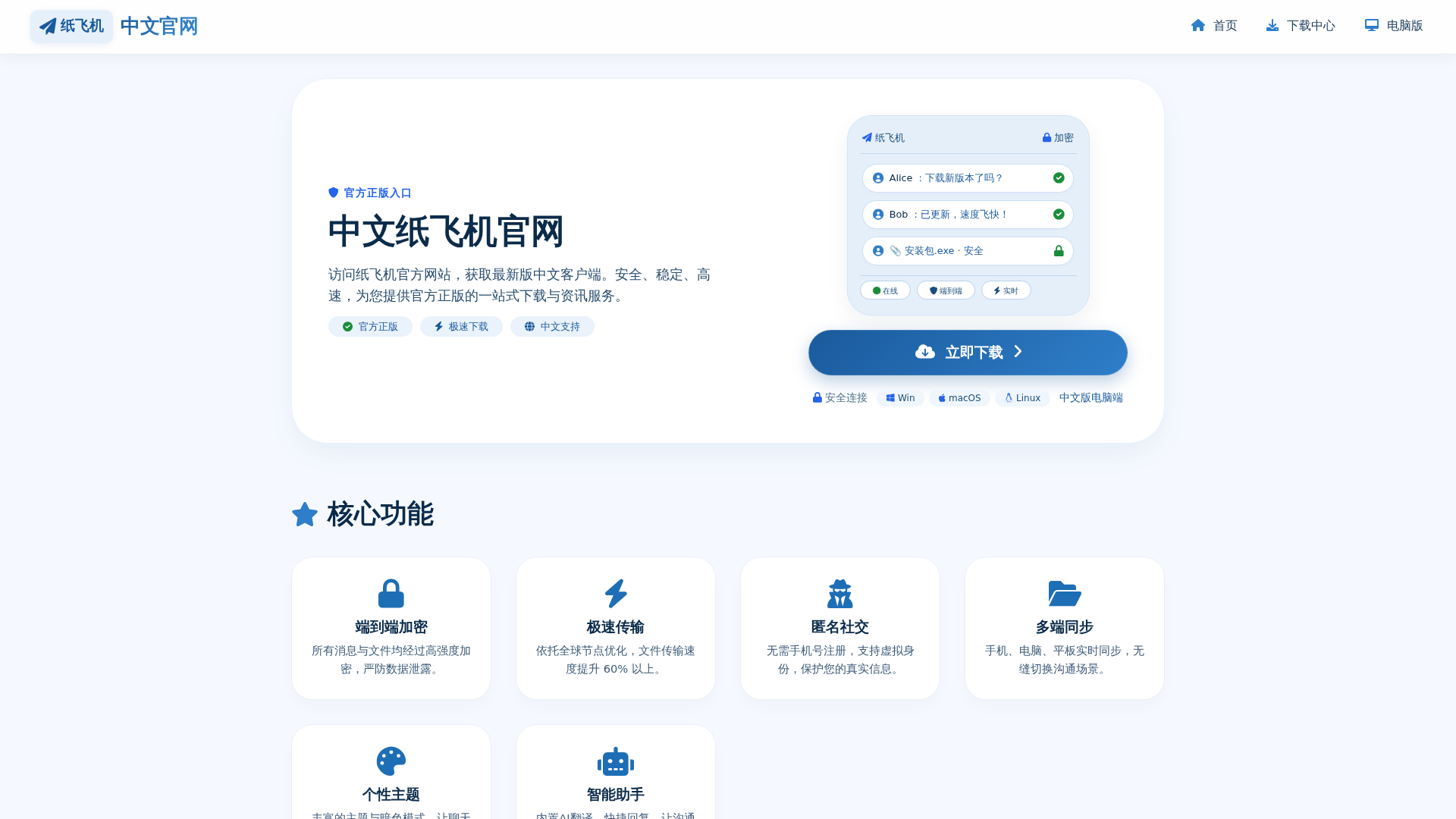Click the robot icon on 智能助手 card
The image size is (1456, 819).
pyautogui.click(x=616, y=761)
